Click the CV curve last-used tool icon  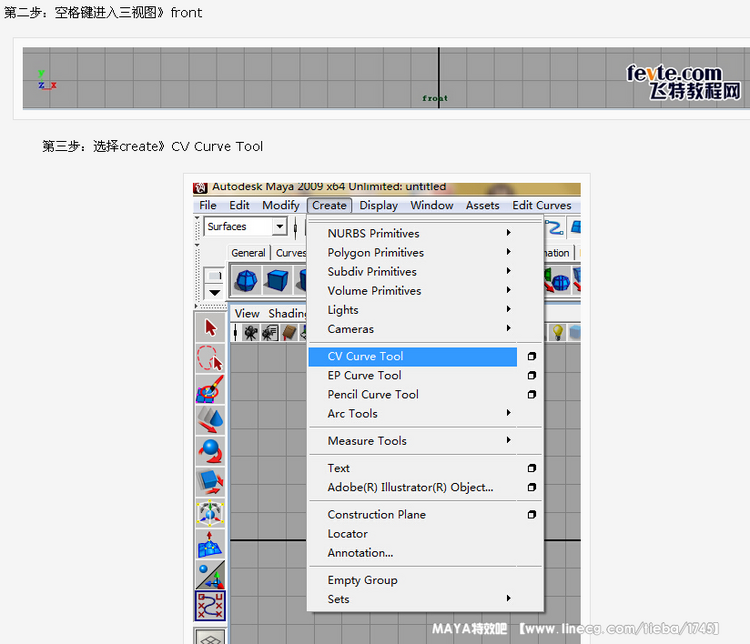coord(210,606)
